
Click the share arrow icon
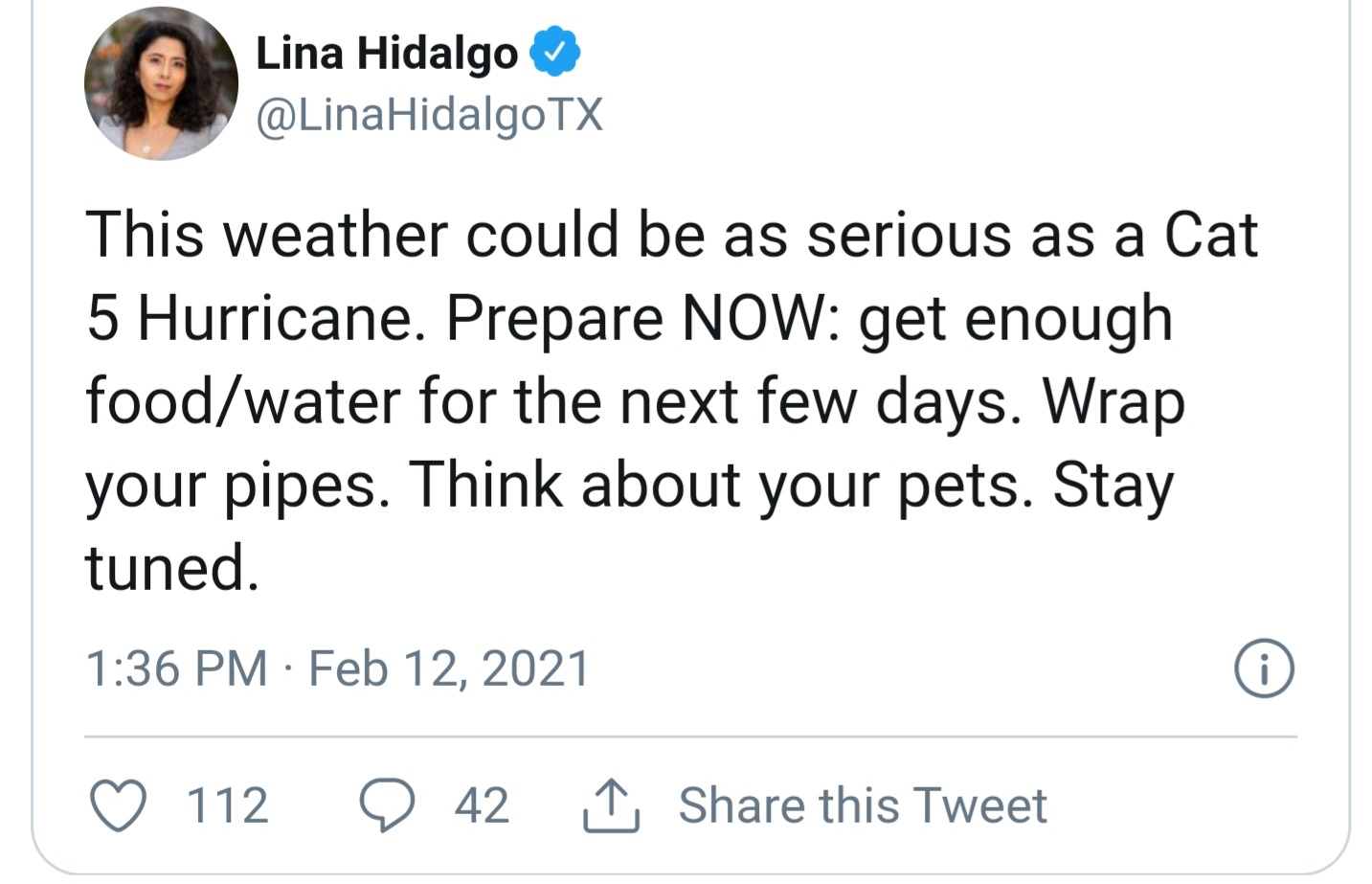[x=611, y=805]
